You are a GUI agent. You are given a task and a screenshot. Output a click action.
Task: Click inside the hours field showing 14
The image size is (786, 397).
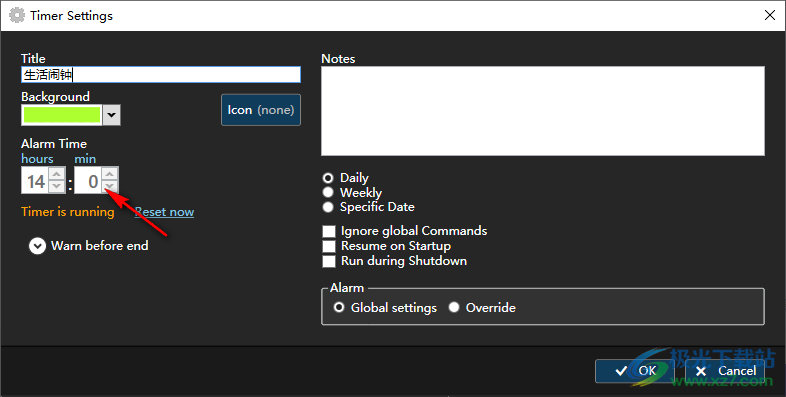pyautogui.click(x=36, y=181)
